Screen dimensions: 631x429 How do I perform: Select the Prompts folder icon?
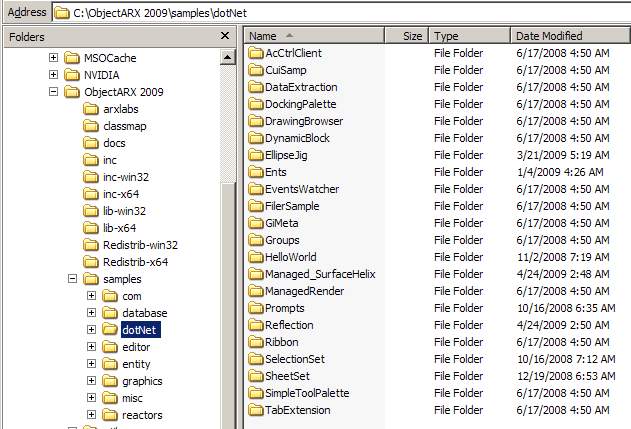(256, 308)
